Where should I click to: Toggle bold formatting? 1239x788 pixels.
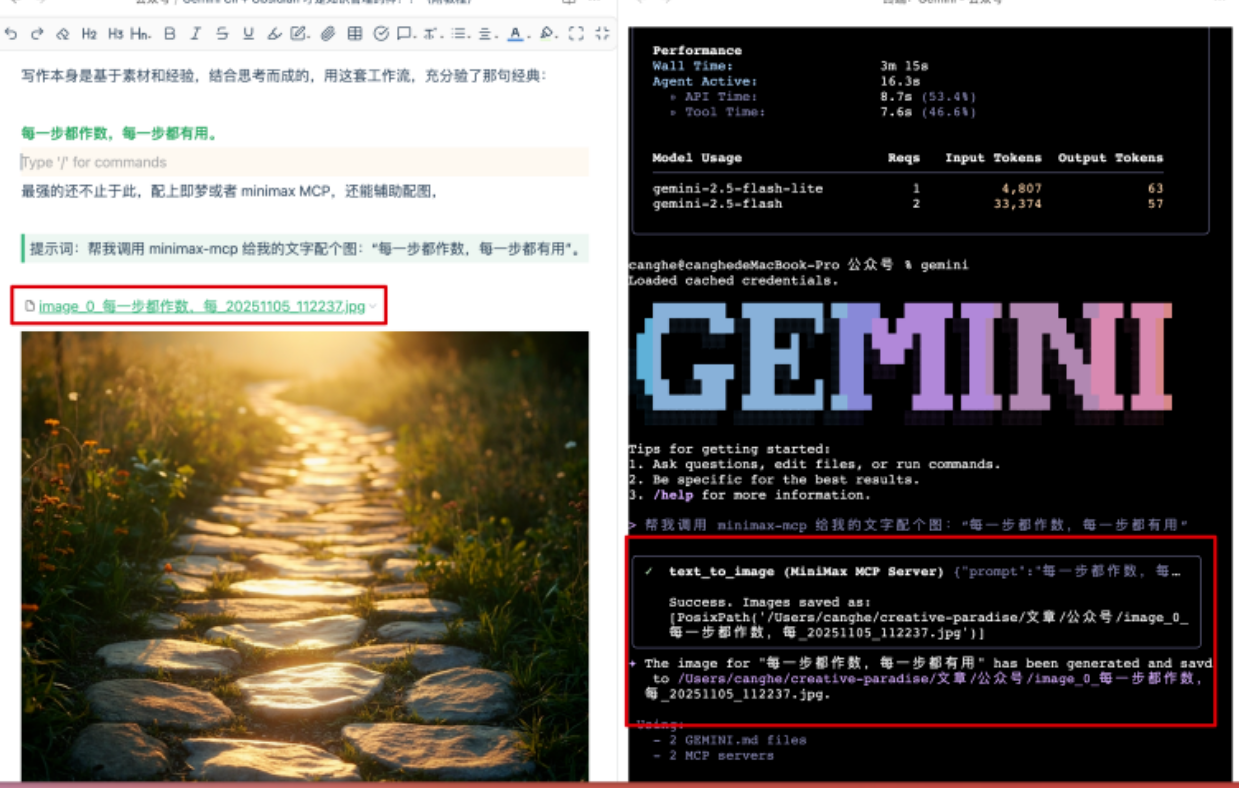click(170, 34)
